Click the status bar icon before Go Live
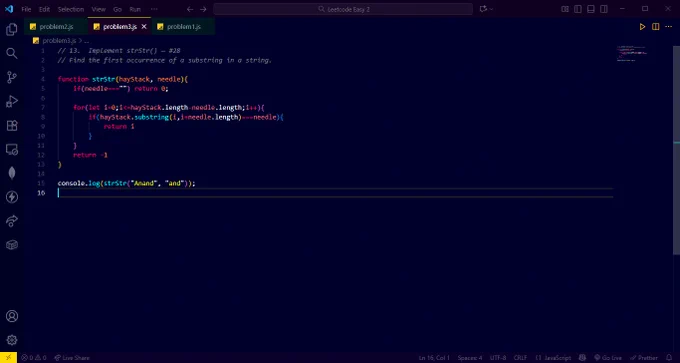 [582, 358]
